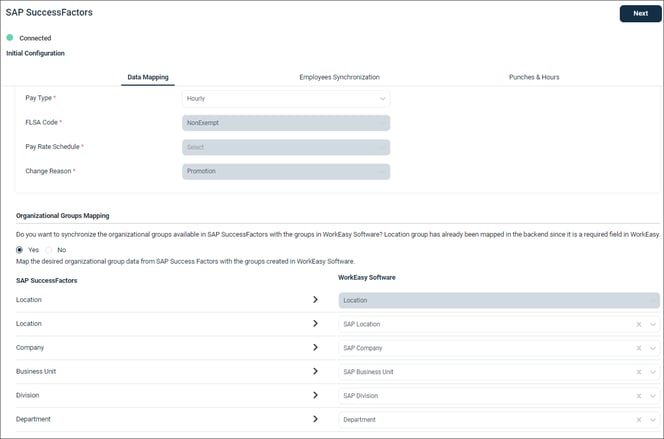Click the Division row label
The height and width of the screenshot is (439, 664).
pyautogui.click(x=28, y=395)
